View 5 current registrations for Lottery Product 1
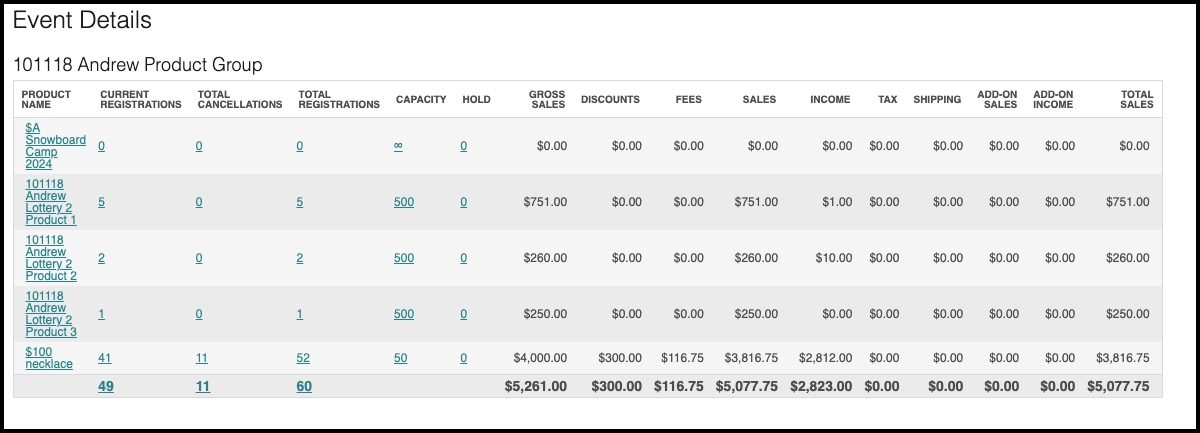Viewport: 1200px width, 433px height. tap(101, 202)
